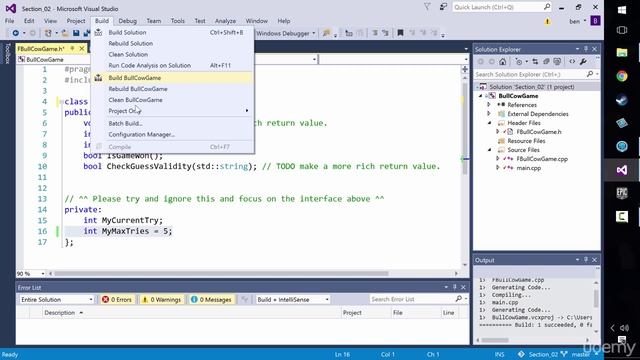Click the Task View icon on taskbar

[622, 30]
